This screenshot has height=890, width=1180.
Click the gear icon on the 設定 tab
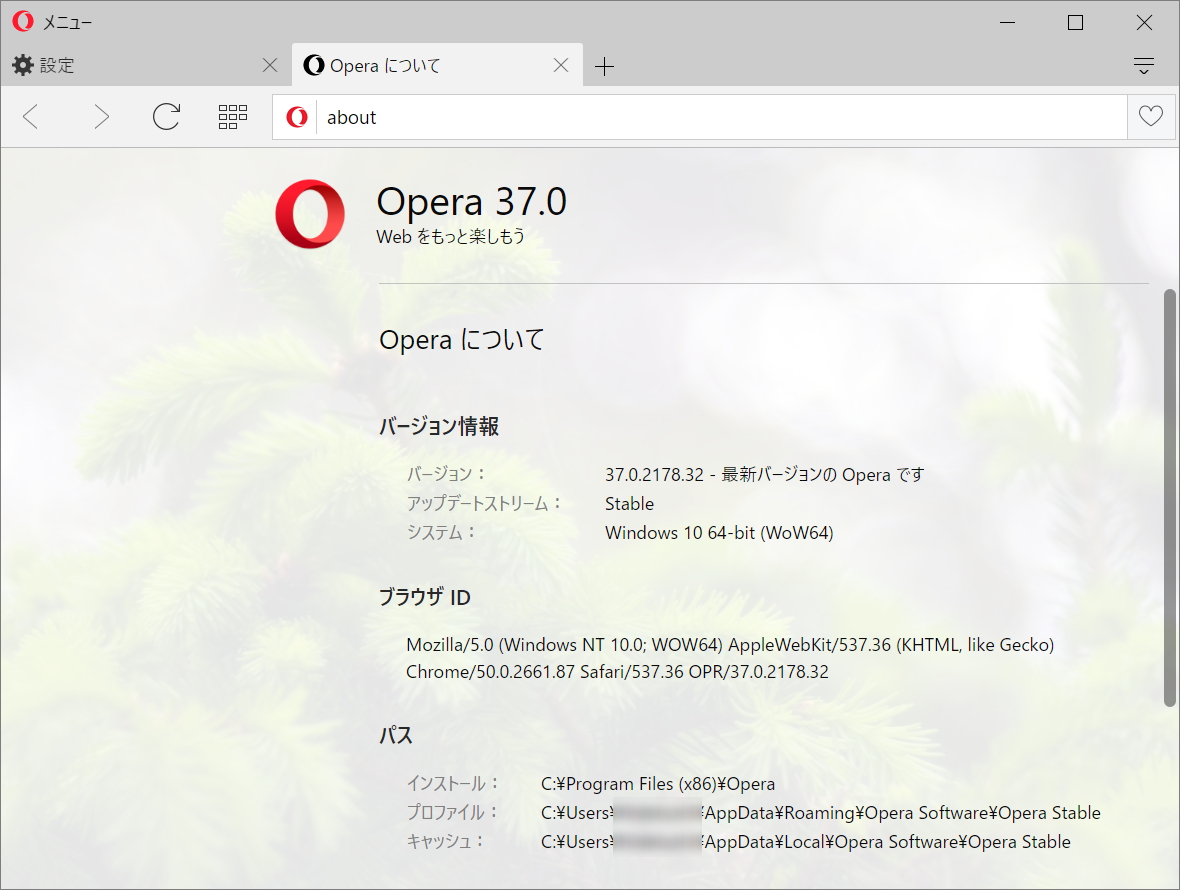(23, 65)
